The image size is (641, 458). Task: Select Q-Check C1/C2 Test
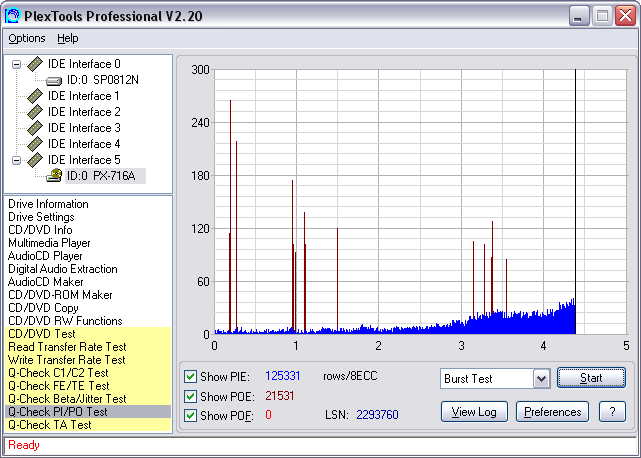pos(88,373)
